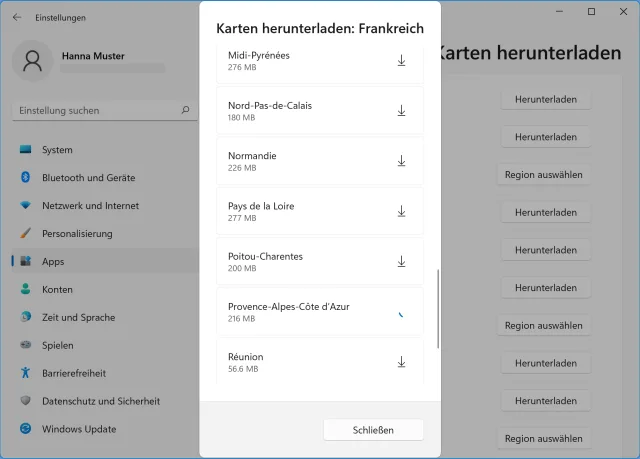The width and height of the screenshot is (640, 459).
Task: Click the second Herunterladen button in background
Action: [546, 137]
